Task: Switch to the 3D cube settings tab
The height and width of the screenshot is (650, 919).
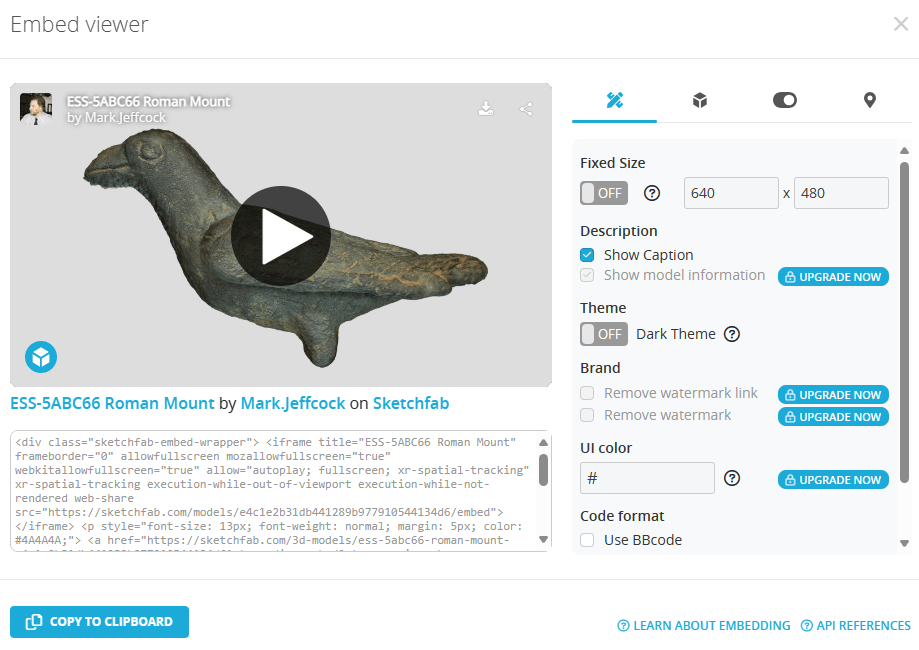Action: coord(700,100)
